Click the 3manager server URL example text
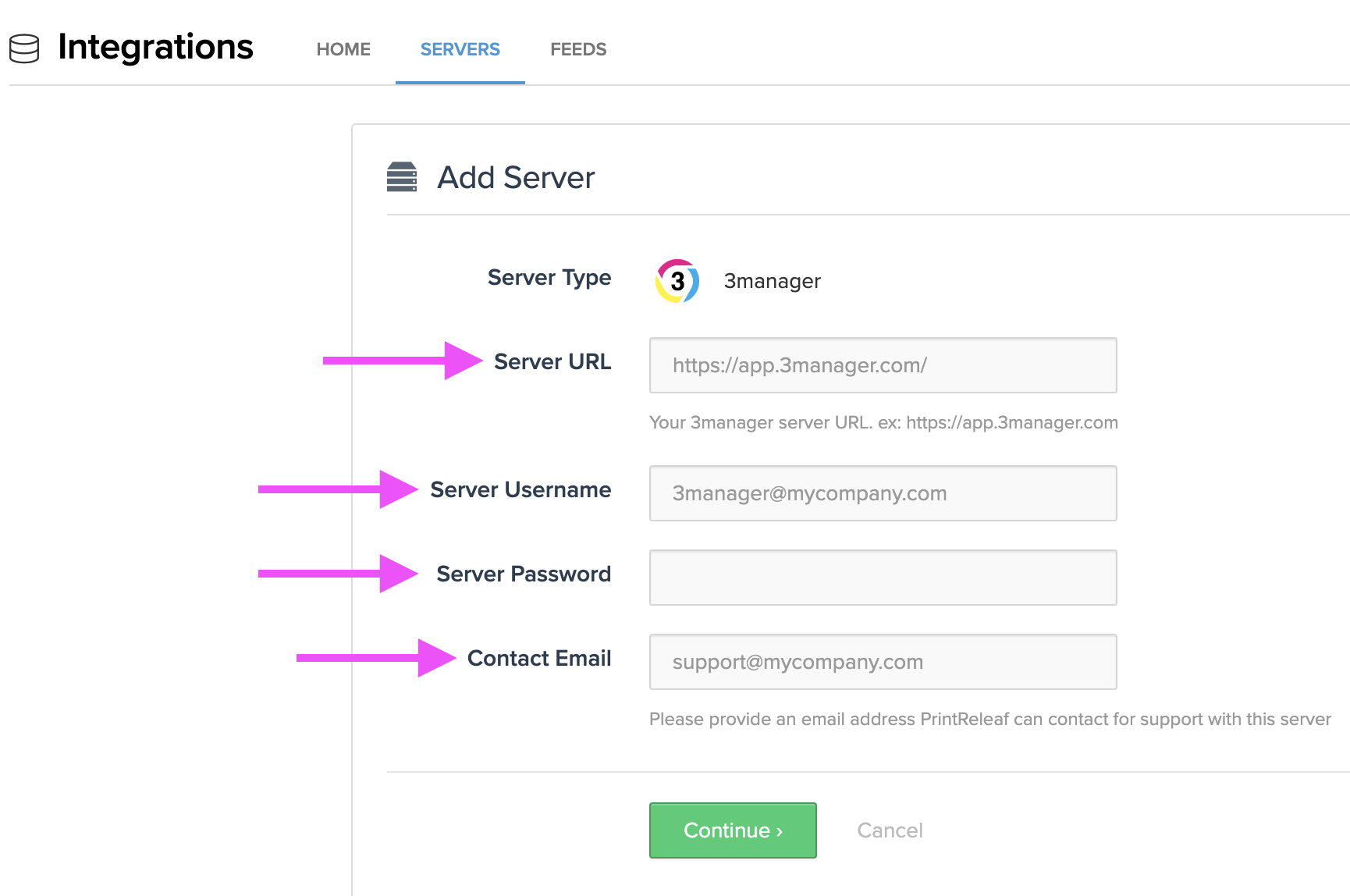The height and width of the screenshot is (896, 1350). [883, 422]
